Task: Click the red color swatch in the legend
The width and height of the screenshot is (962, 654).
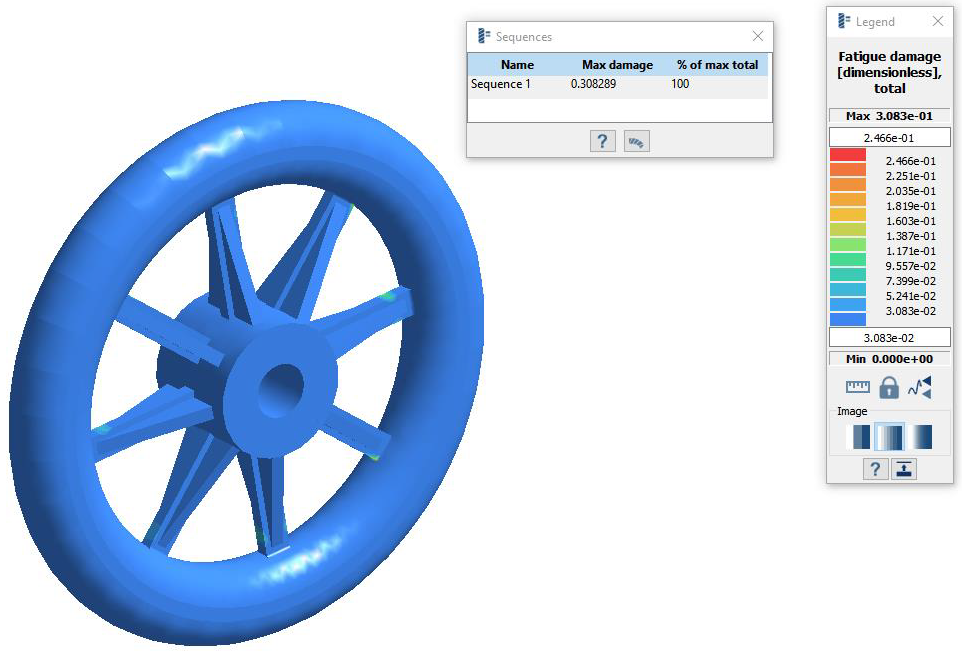Action: tap(848, 155)
